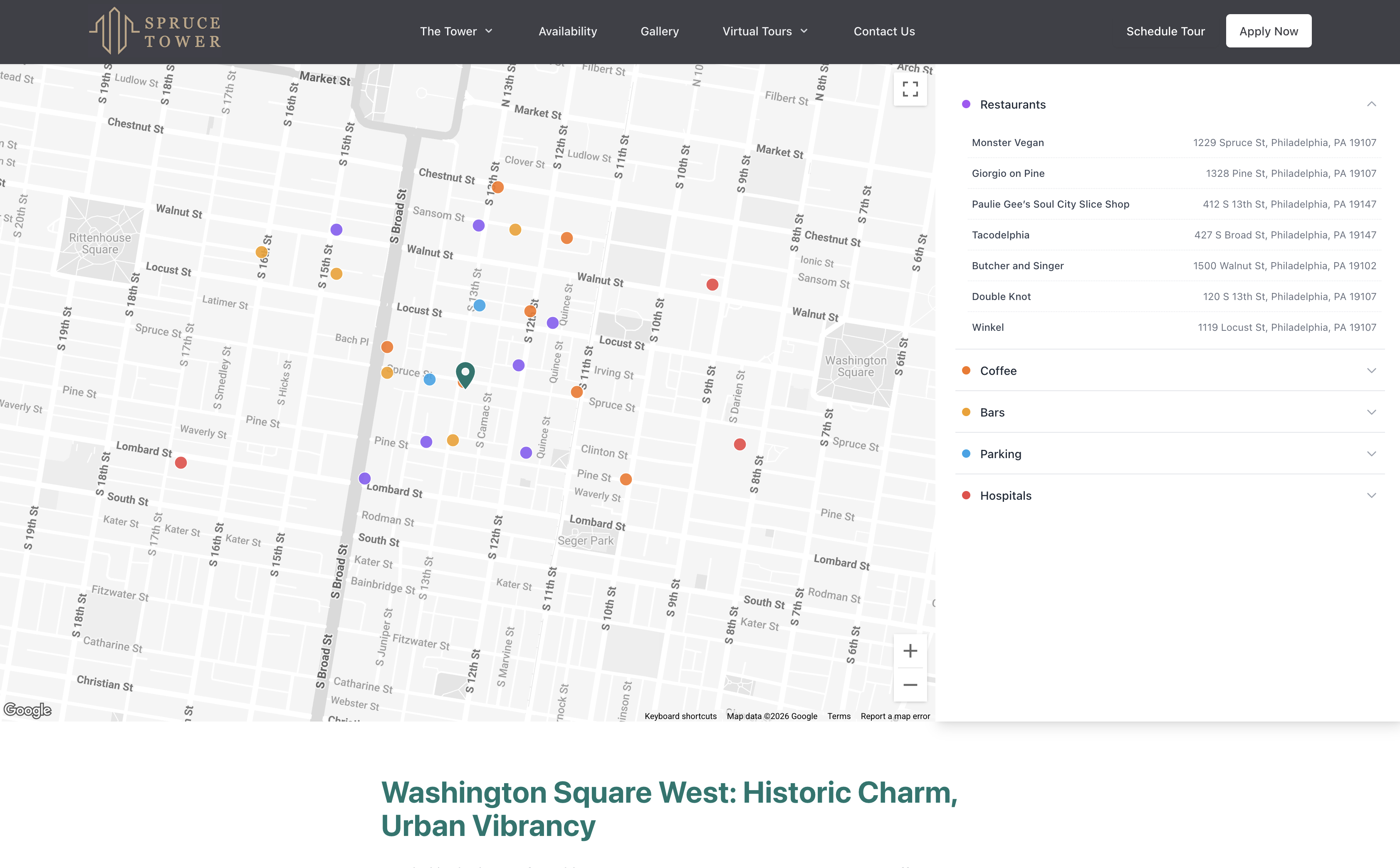Click Washington Square on the map
Viewport: 1400px width, 868px height.
(x=856, y=366)
